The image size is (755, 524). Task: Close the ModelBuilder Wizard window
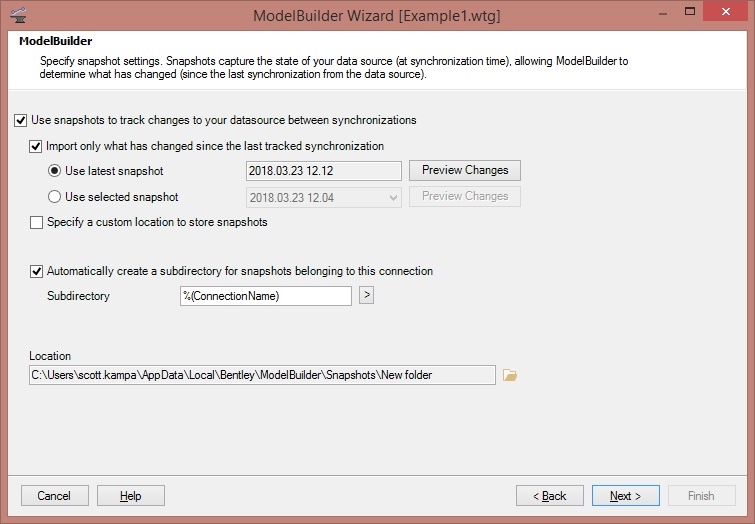(725, 12)
